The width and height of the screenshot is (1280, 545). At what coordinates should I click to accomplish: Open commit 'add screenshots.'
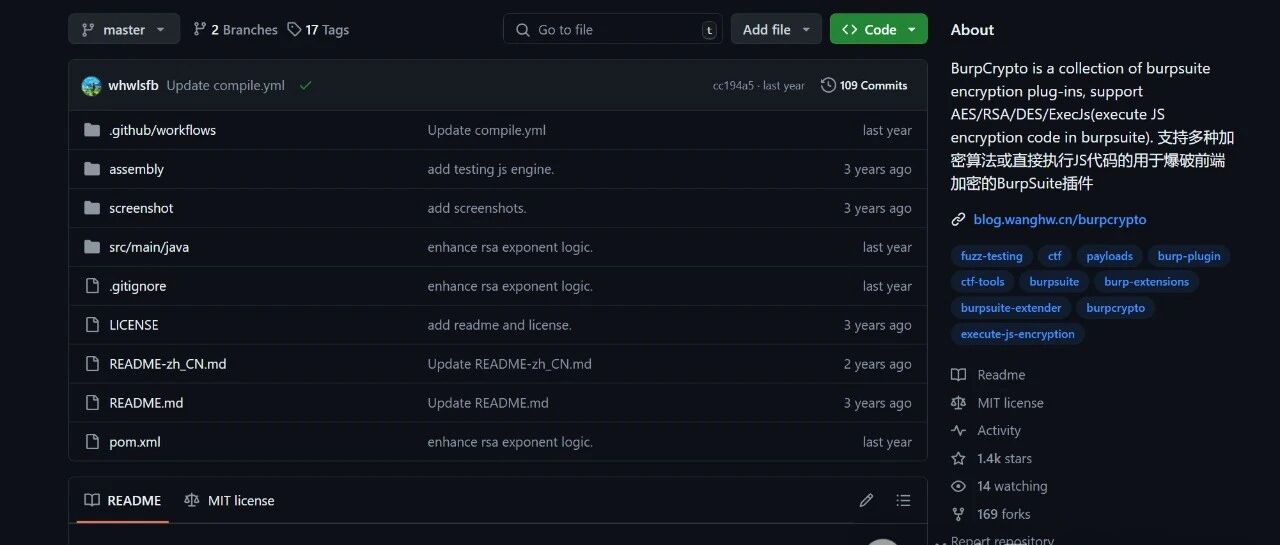click(477, 208)
